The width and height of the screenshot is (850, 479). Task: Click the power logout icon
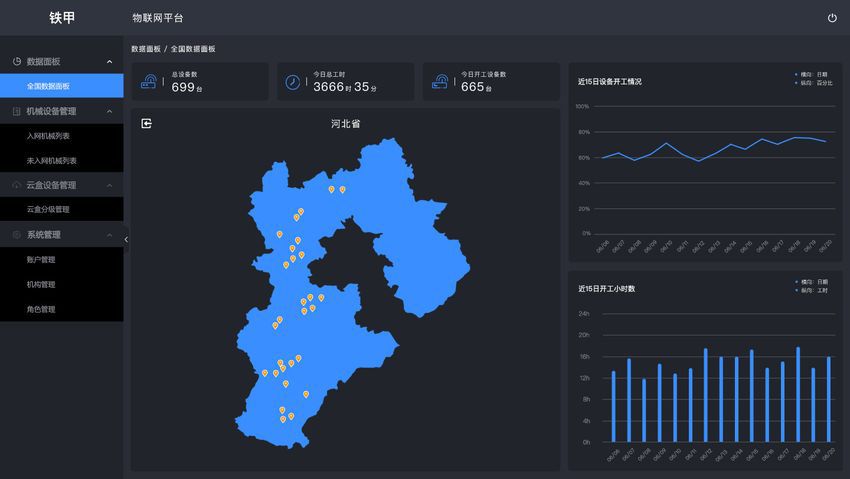[x=832, y=18]
